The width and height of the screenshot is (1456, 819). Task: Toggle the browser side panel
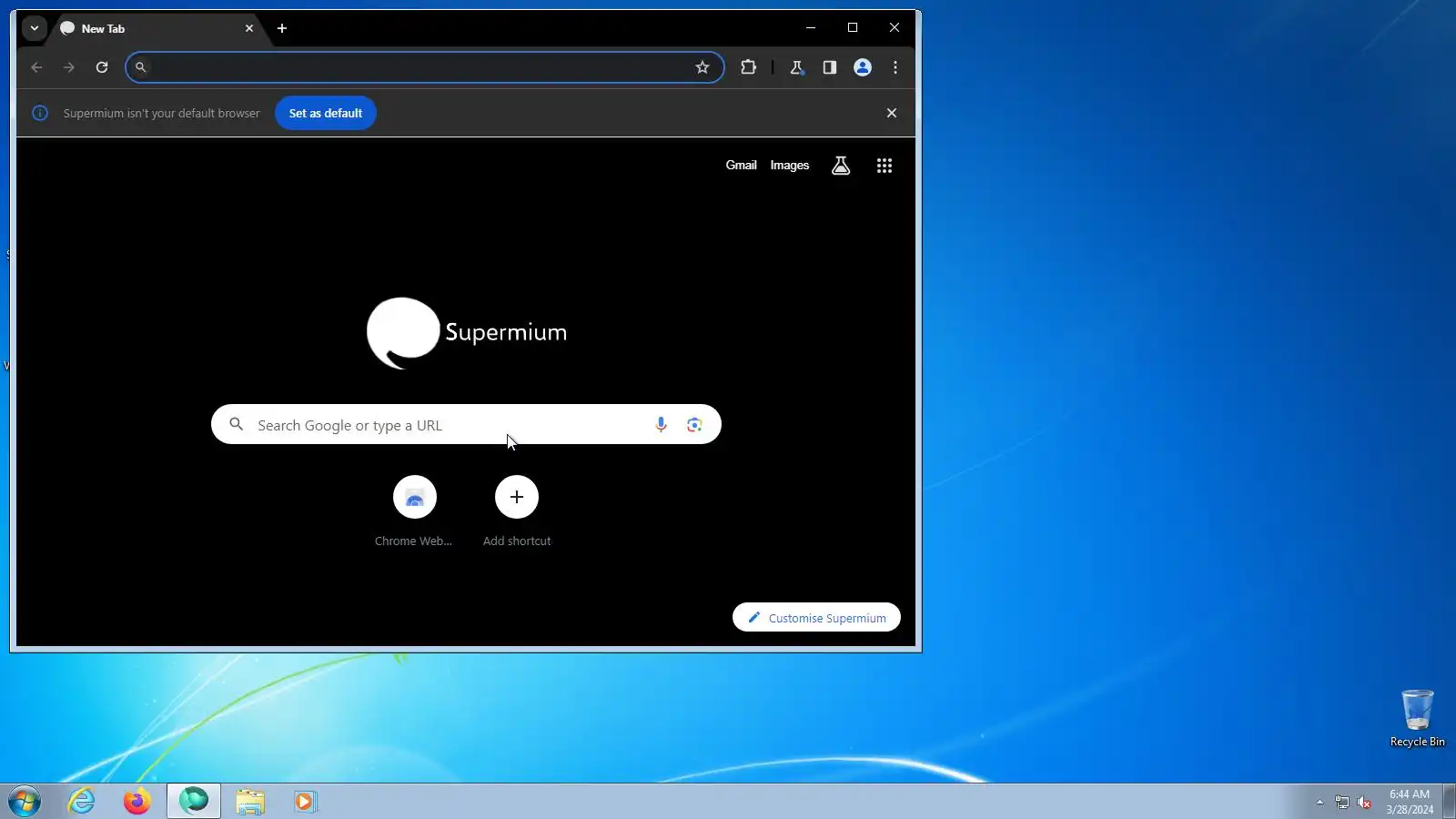point(830,67)
